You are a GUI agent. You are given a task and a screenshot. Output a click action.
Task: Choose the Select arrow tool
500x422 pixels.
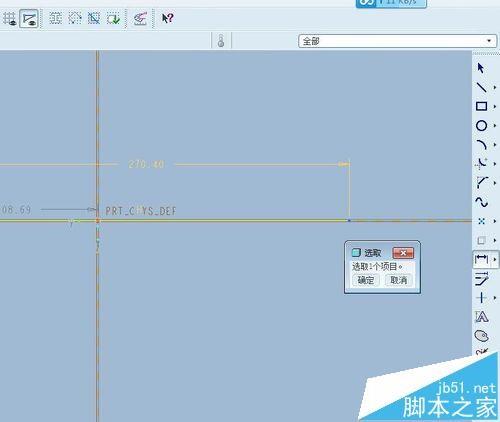point(481,68)
